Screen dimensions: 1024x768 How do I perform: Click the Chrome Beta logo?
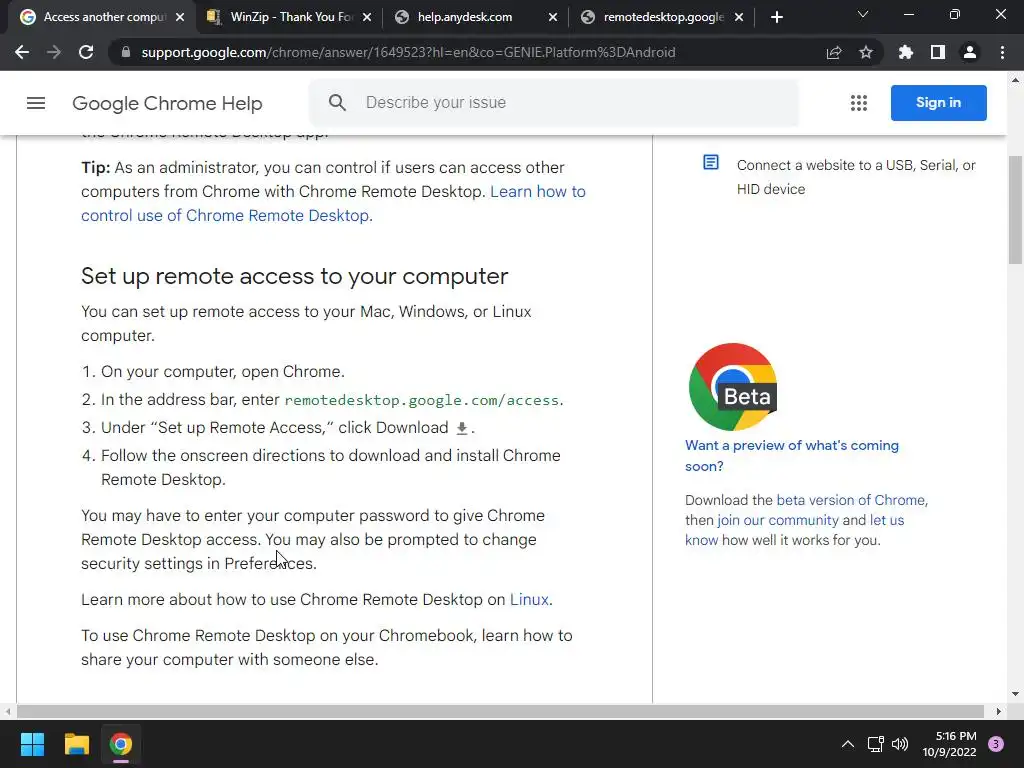pyautogui.click(x=733, y=387)
